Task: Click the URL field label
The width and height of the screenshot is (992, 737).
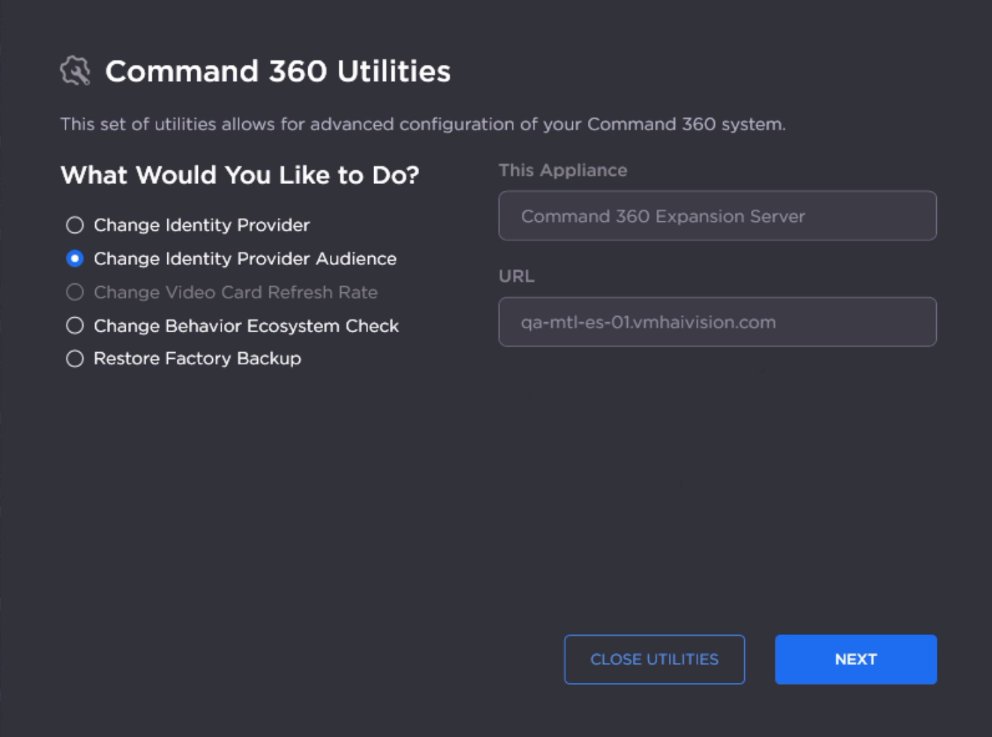Action: click(516, 276)
